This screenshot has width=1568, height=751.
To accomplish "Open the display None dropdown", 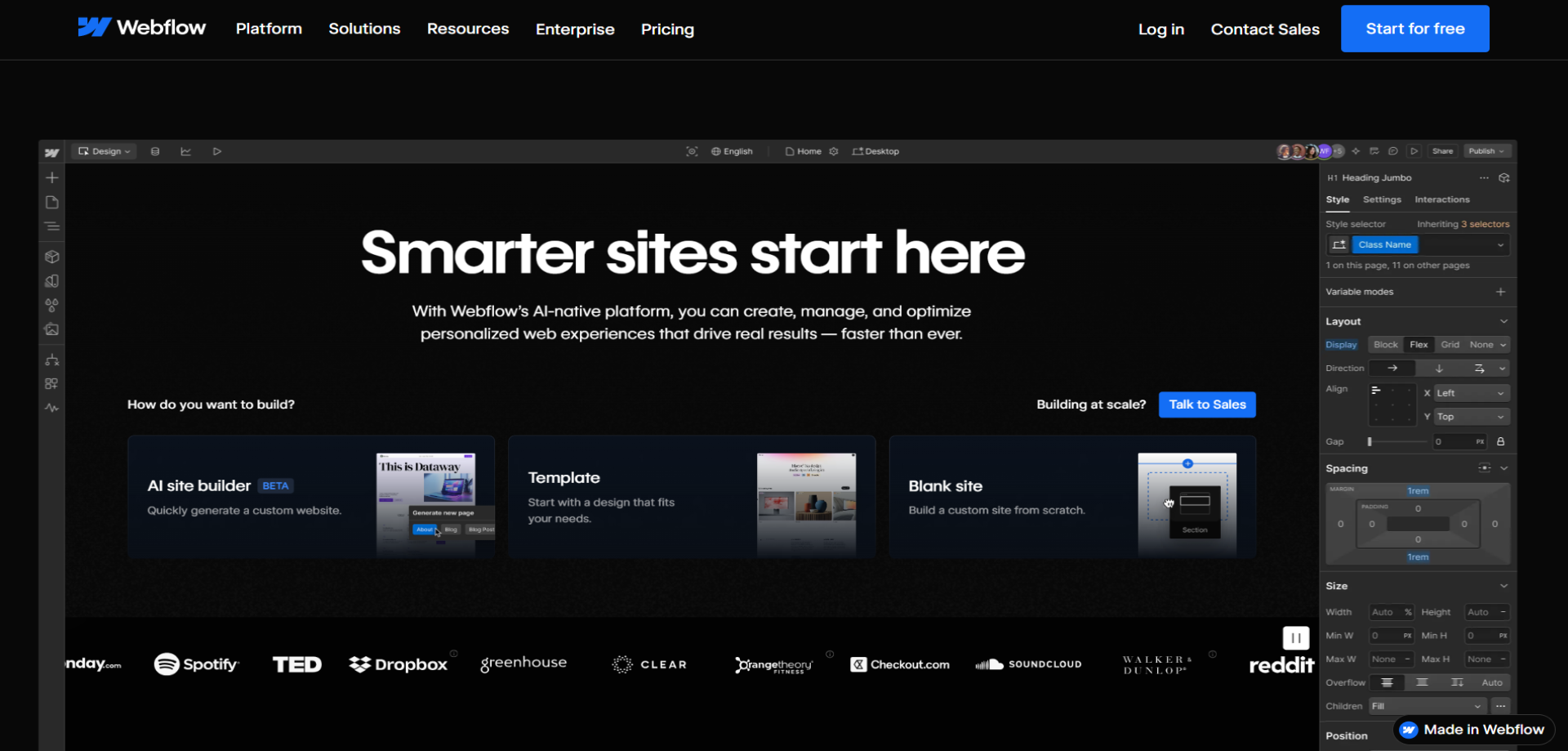I will [x=1488, y=345].
